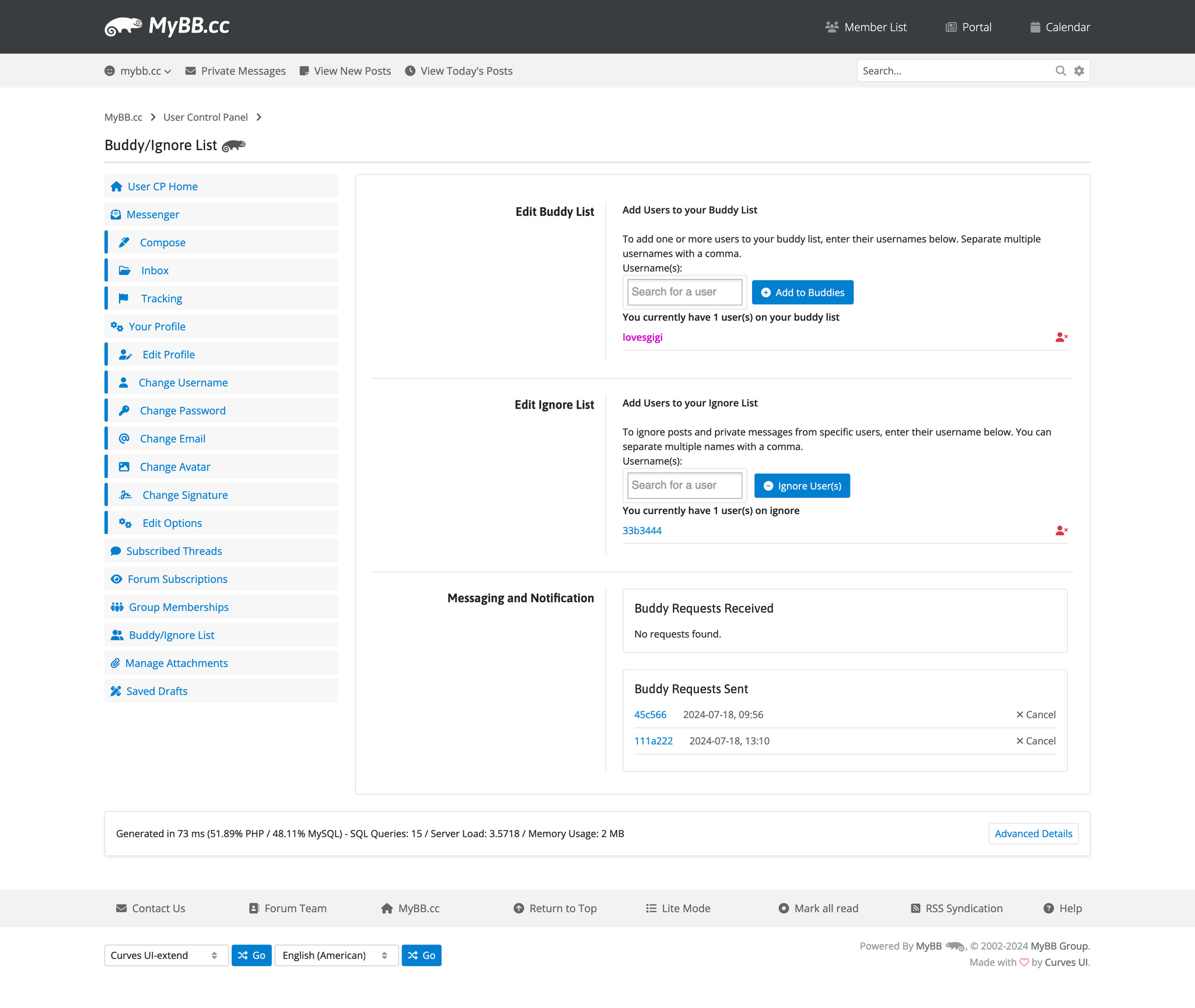Click the Advanced Details link
This screenshot has height=1008, width=1195.
(1033, 832)
